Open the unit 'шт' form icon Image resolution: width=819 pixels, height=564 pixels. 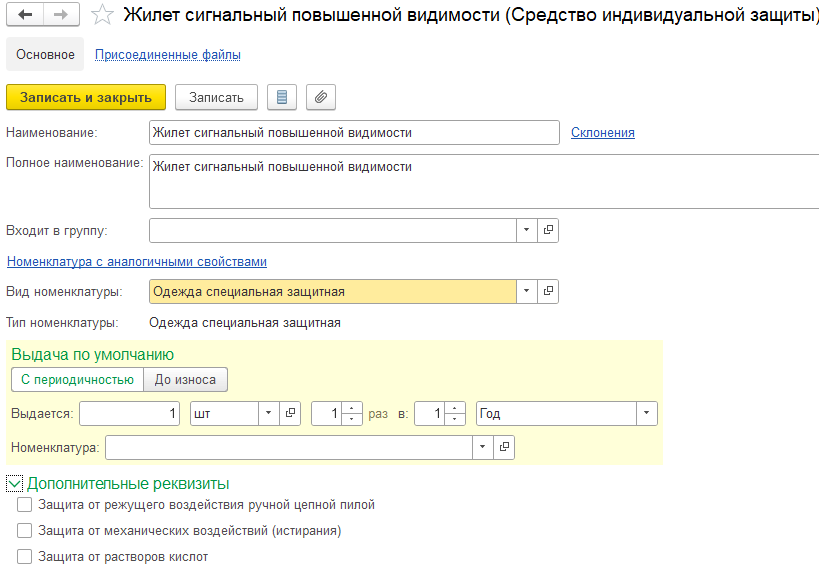point(290,413)
